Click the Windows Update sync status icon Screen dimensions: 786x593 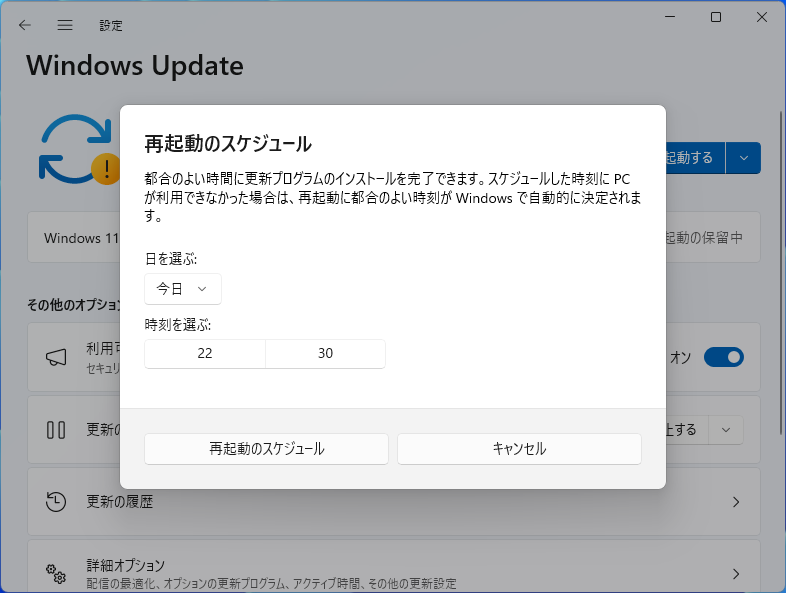pos(79,149)
